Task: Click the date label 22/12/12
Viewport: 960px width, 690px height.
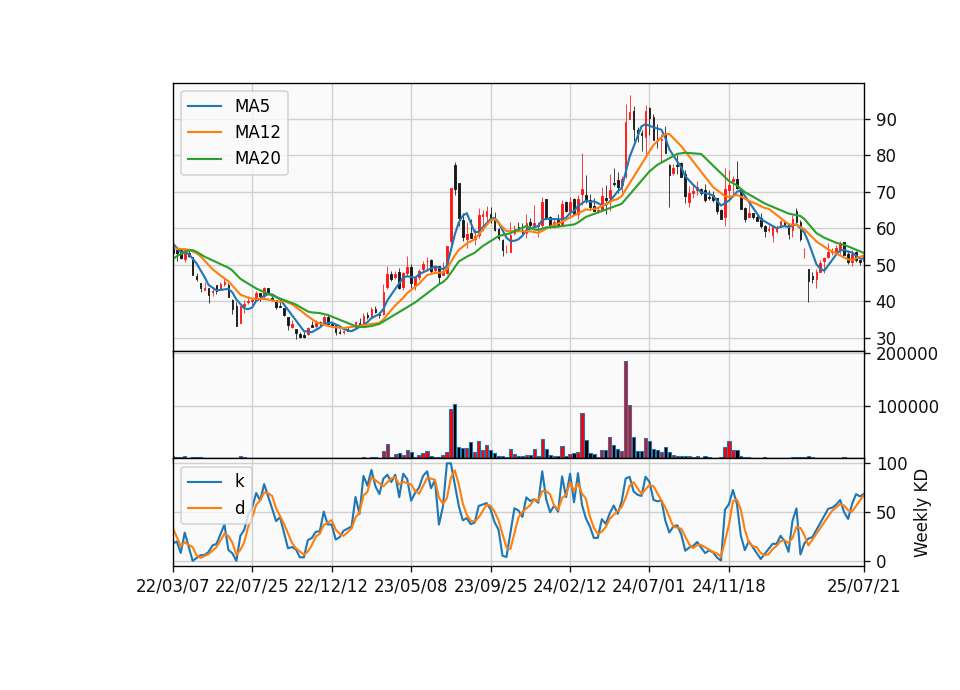Action: (x=331, y=586)
